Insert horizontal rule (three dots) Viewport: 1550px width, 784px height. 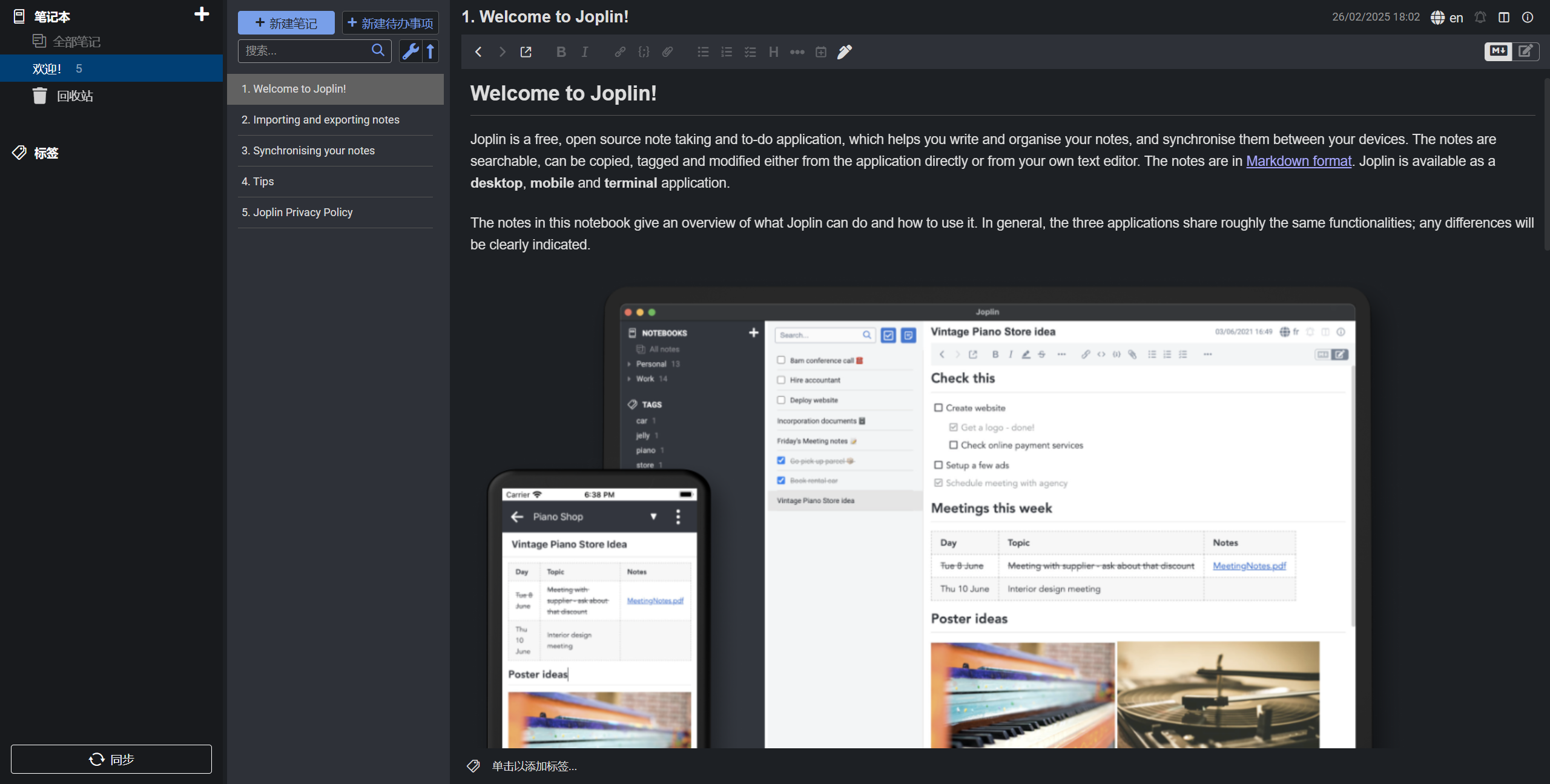click(x=797, y=52)
